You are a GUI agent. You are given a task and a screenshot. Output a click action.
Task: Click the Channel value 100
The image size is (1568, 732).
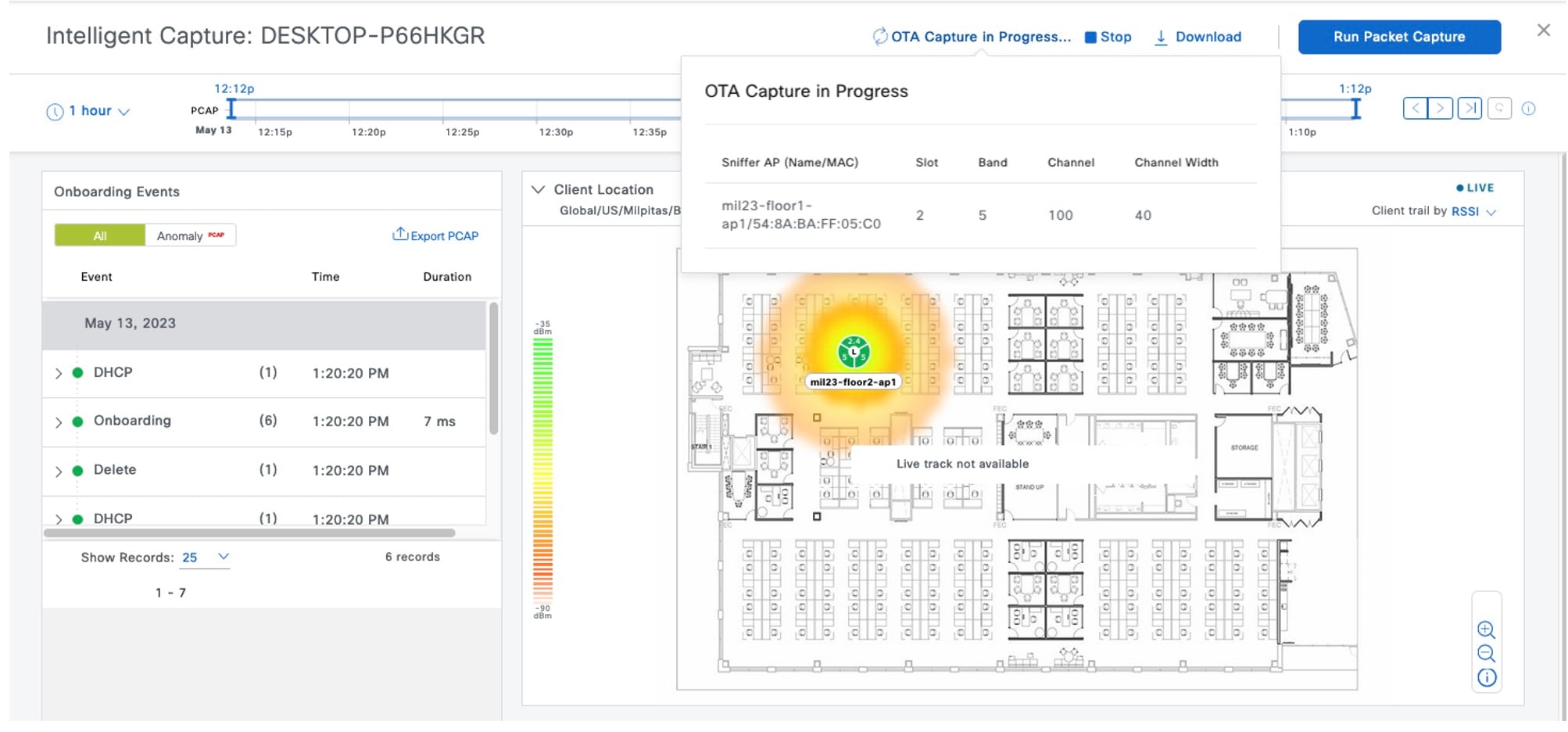click(x=1061, y=215)
